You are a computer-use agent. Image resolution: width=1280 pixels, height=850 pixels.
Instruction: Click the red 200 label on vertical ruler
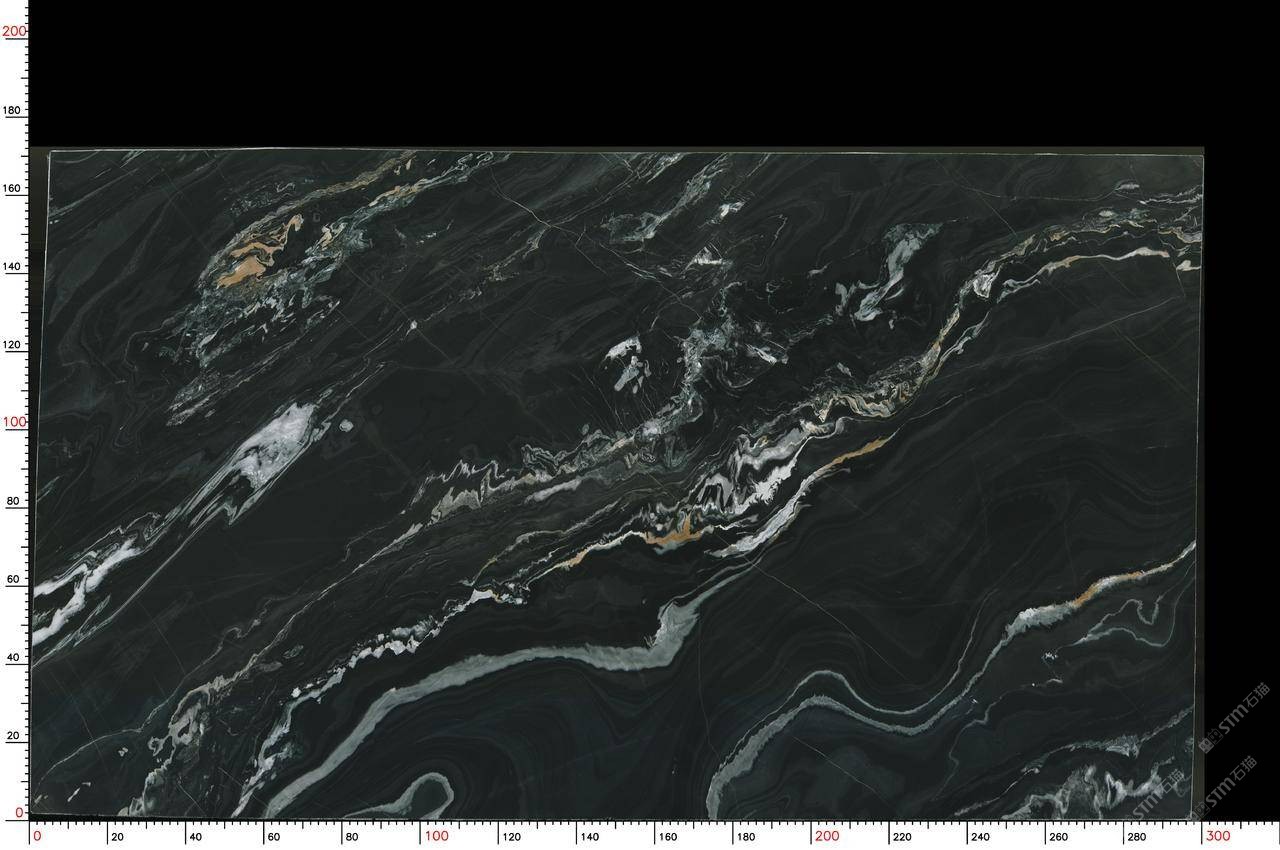click(x=13, y=31)
